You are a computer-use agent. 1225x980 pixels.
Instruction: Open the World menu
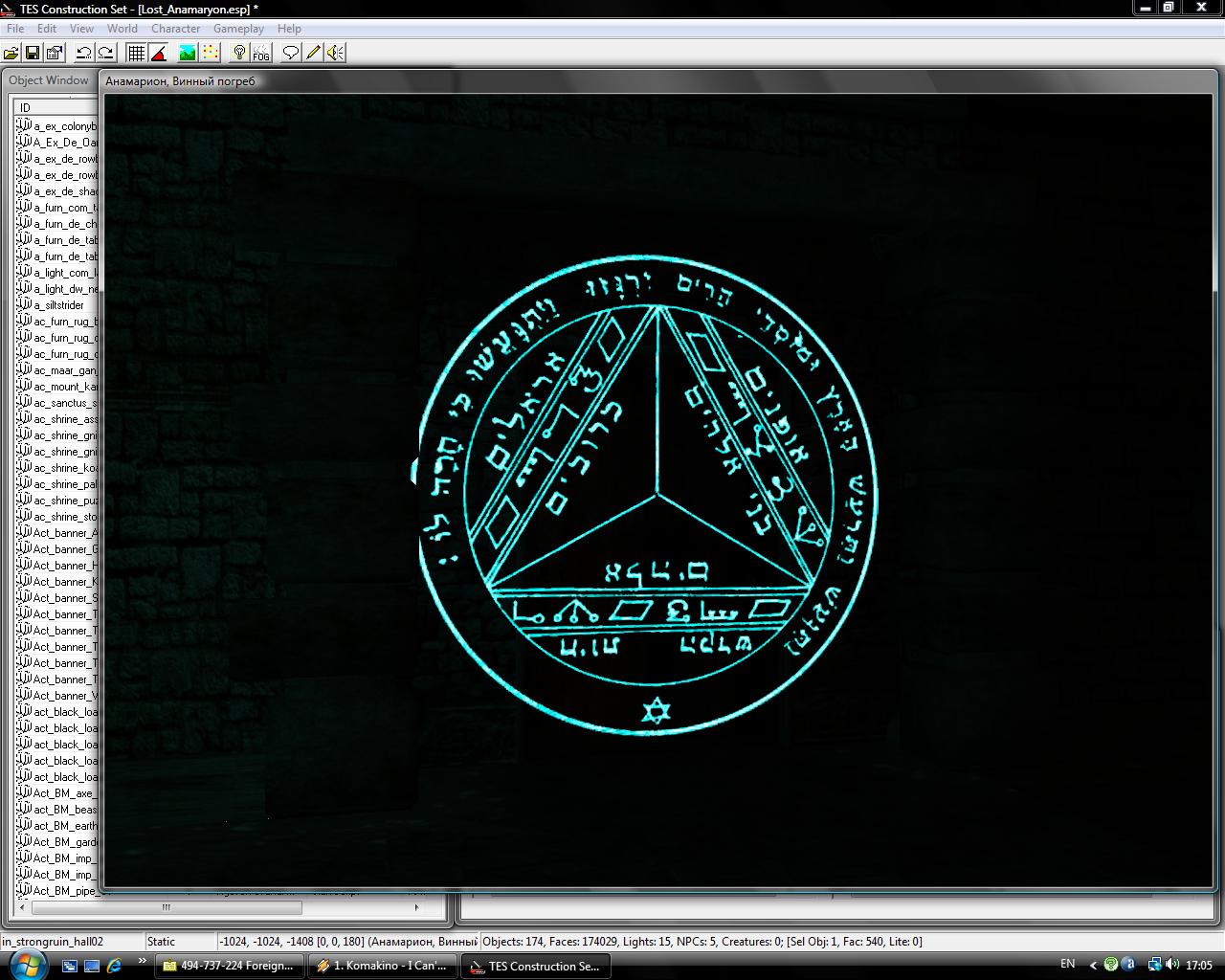122,29
